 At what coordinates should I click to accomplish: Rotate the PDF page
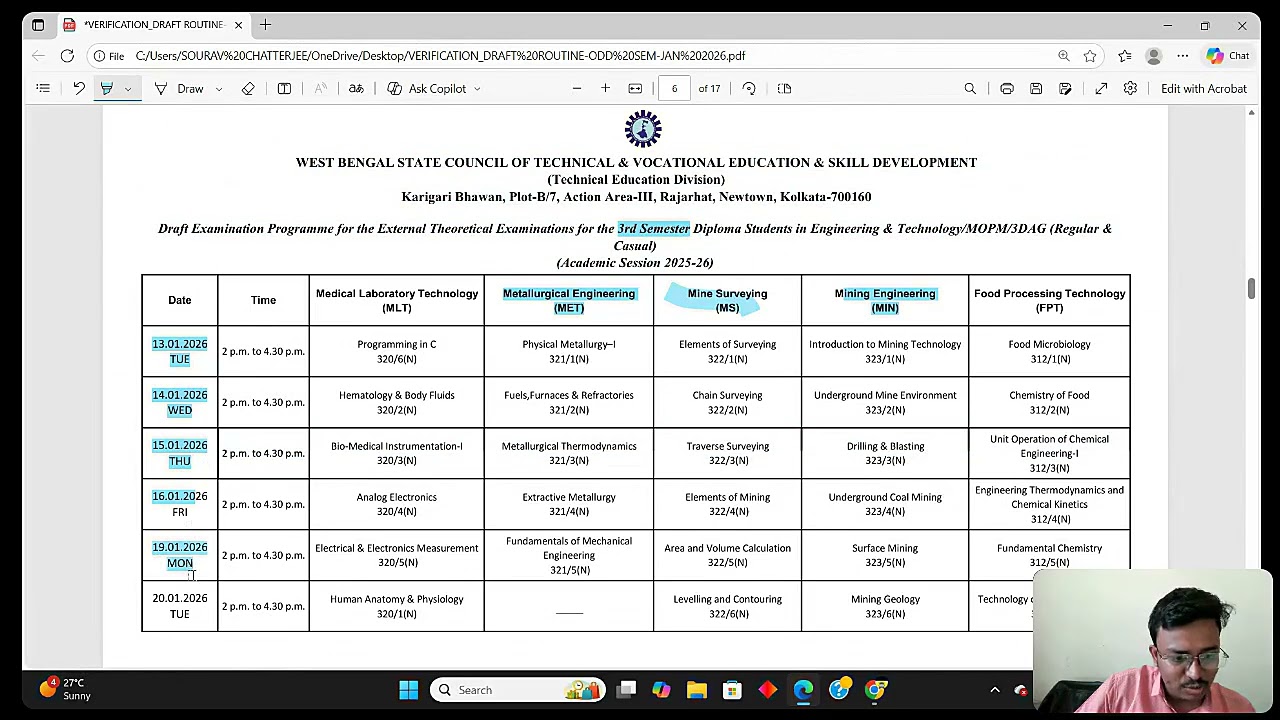click(749, 89)
